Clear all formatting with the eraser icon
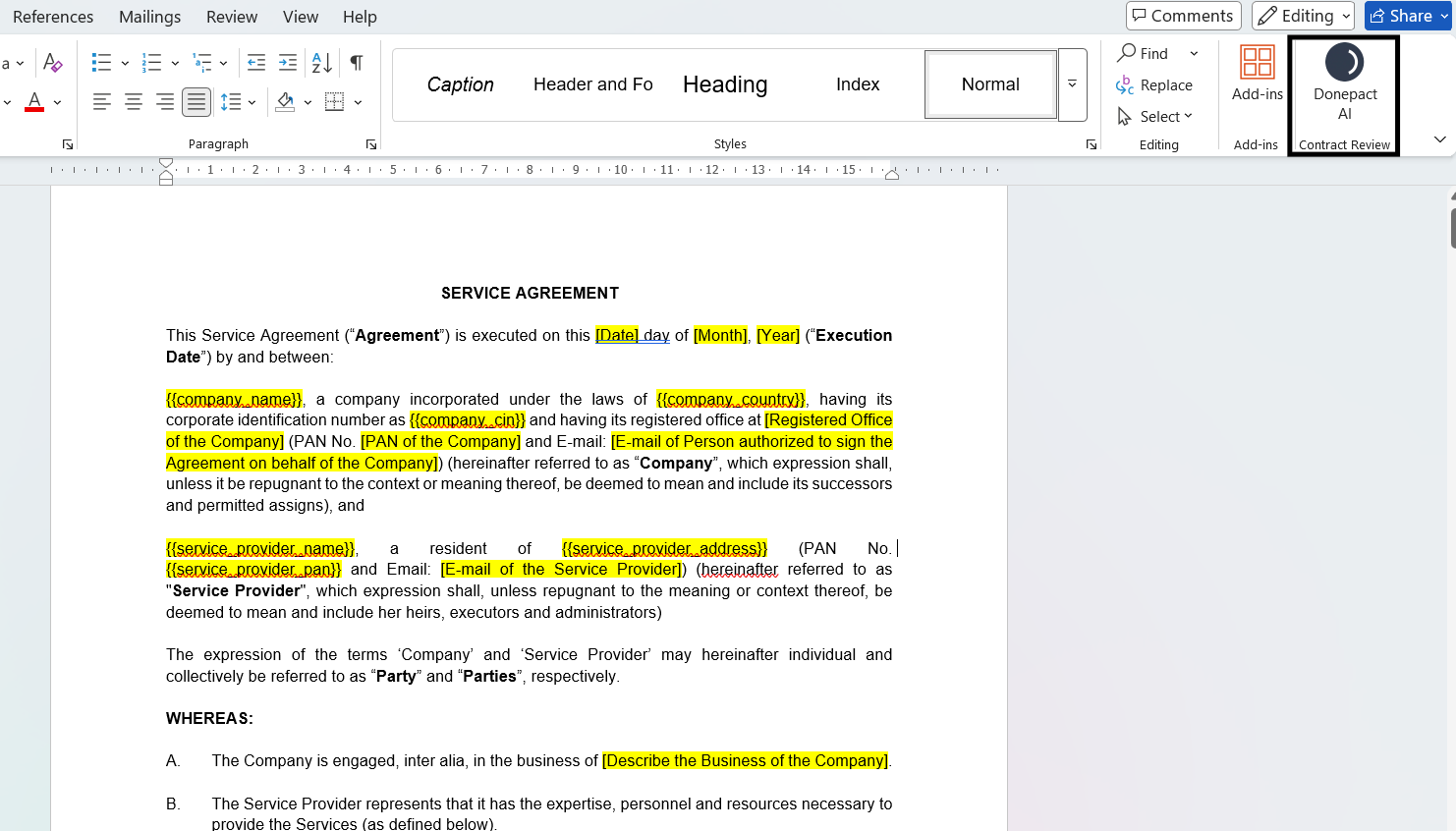 pyautogui.click(x=53, y=63)
